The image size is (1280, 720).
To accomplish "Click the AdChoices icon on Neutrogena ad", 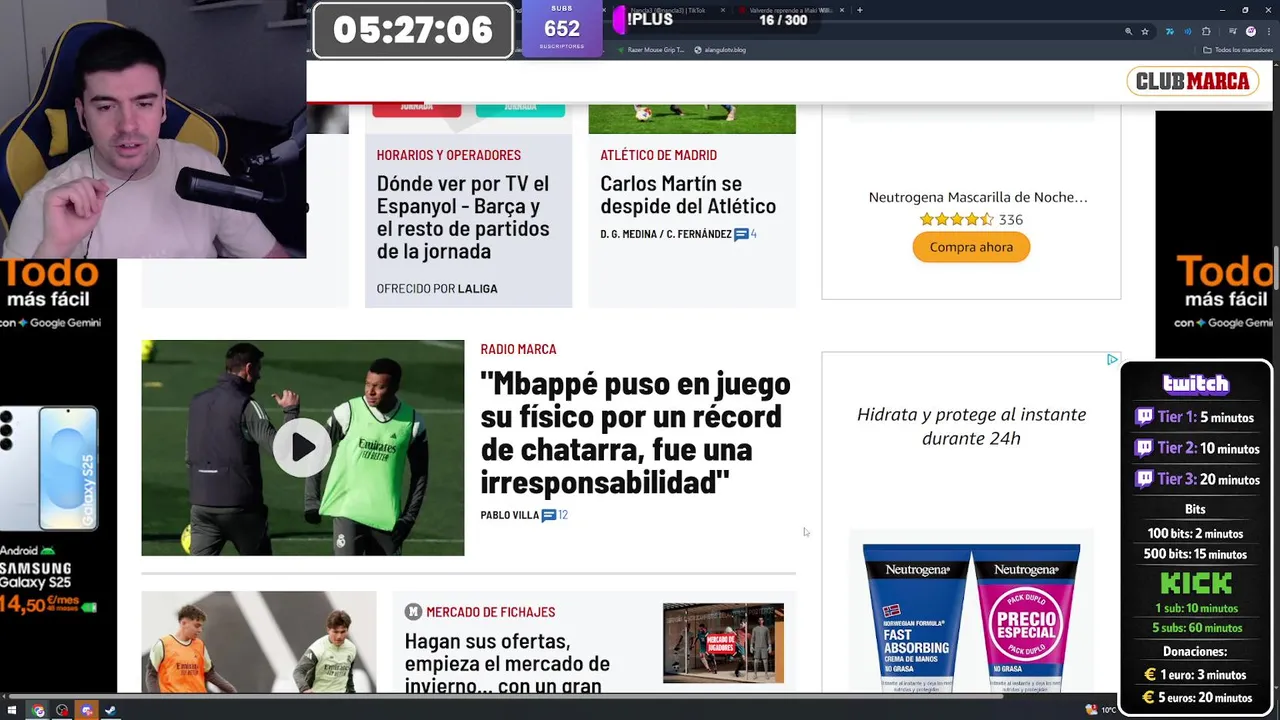I will 1112,359.
